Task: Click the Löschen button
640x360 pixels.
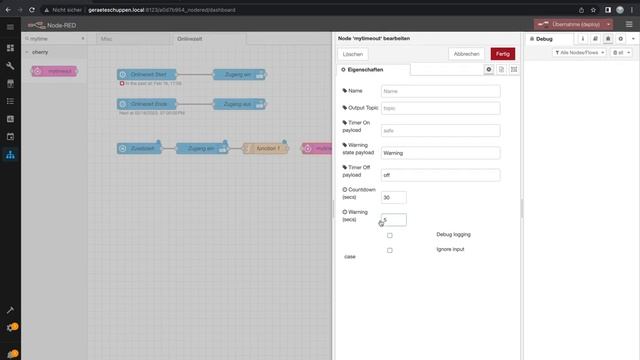Action: 353,54
